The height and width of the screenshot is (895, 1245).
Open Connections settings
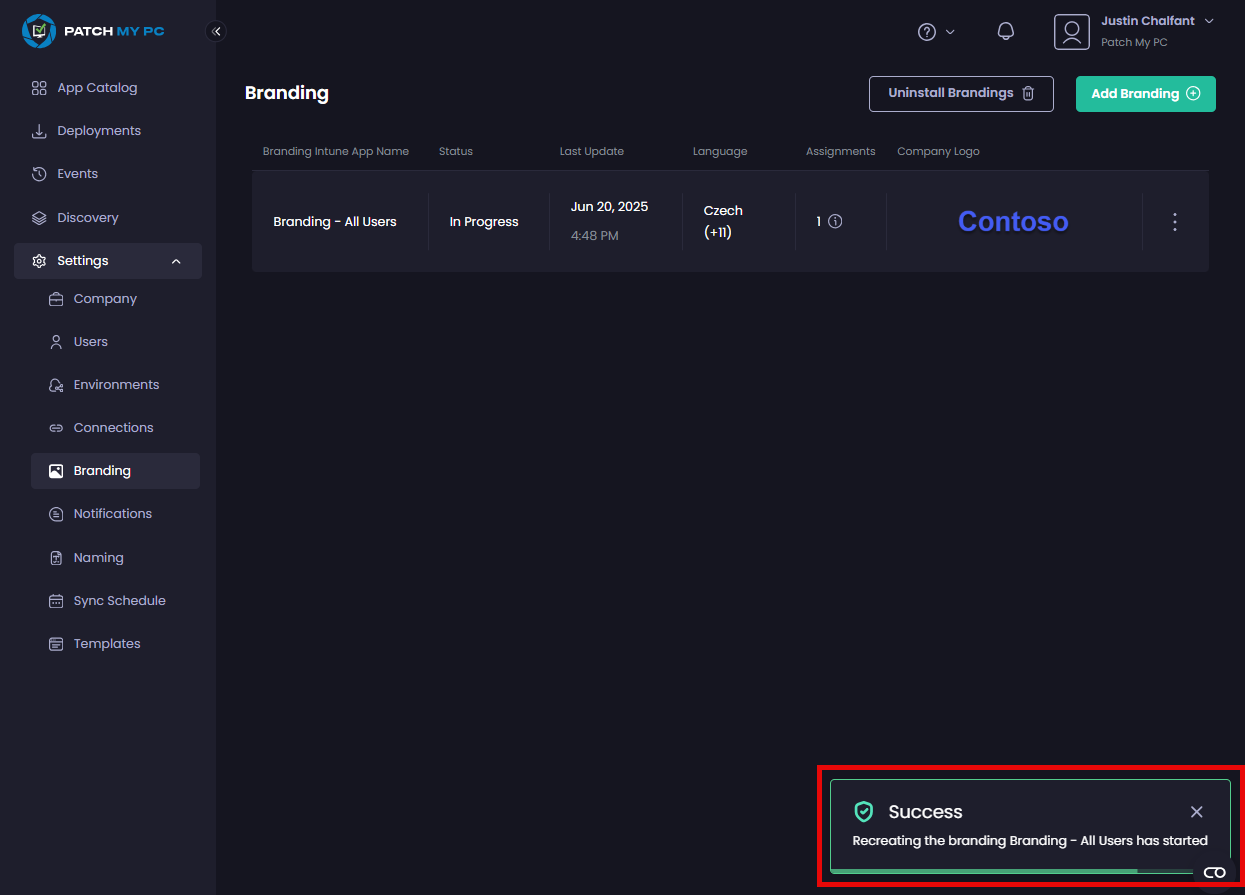tap(113, 428)
